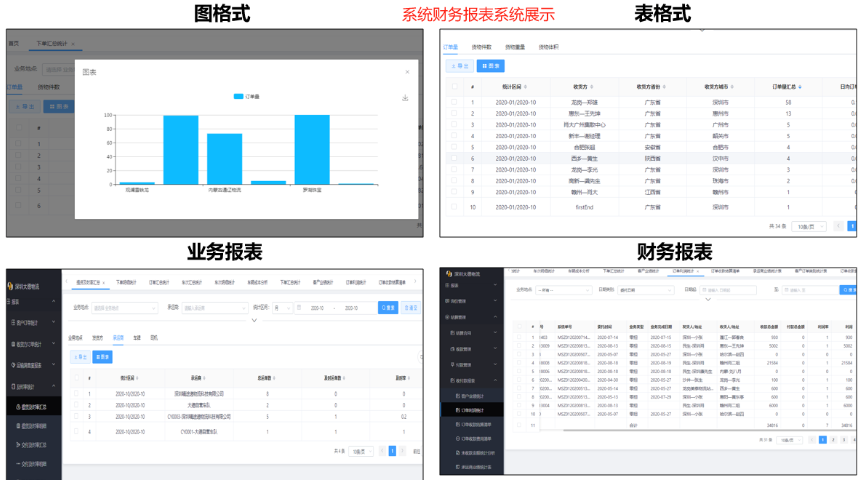Check row 1 龙岗—郑生 checkbox
The image size is (863, 480).
point(453,102)
